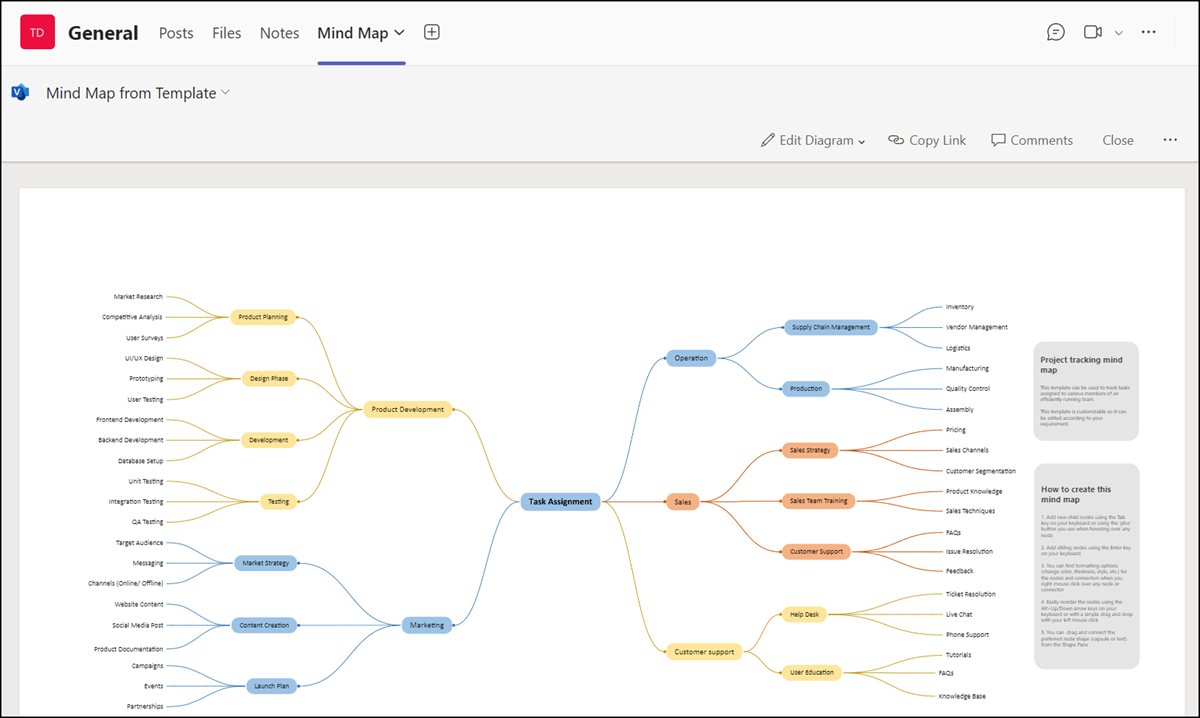Switch to the Notes tab
1200x718 pixels.
pos(279,33)
